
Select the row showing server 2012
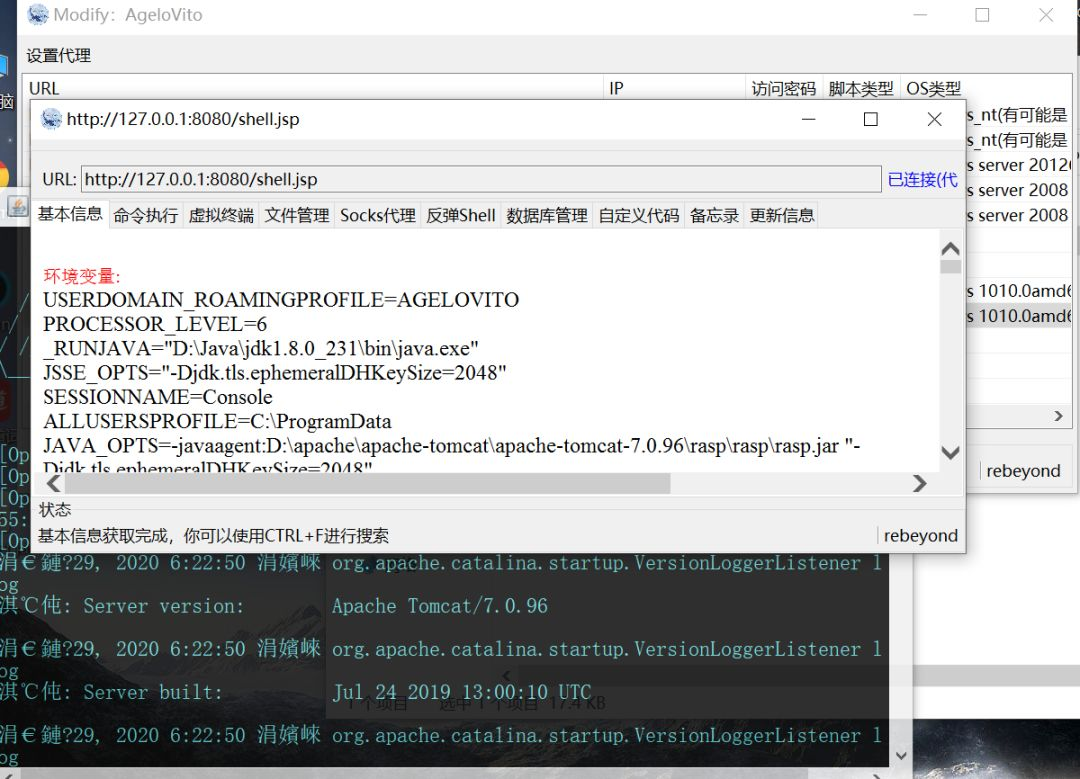point(1019,165)
